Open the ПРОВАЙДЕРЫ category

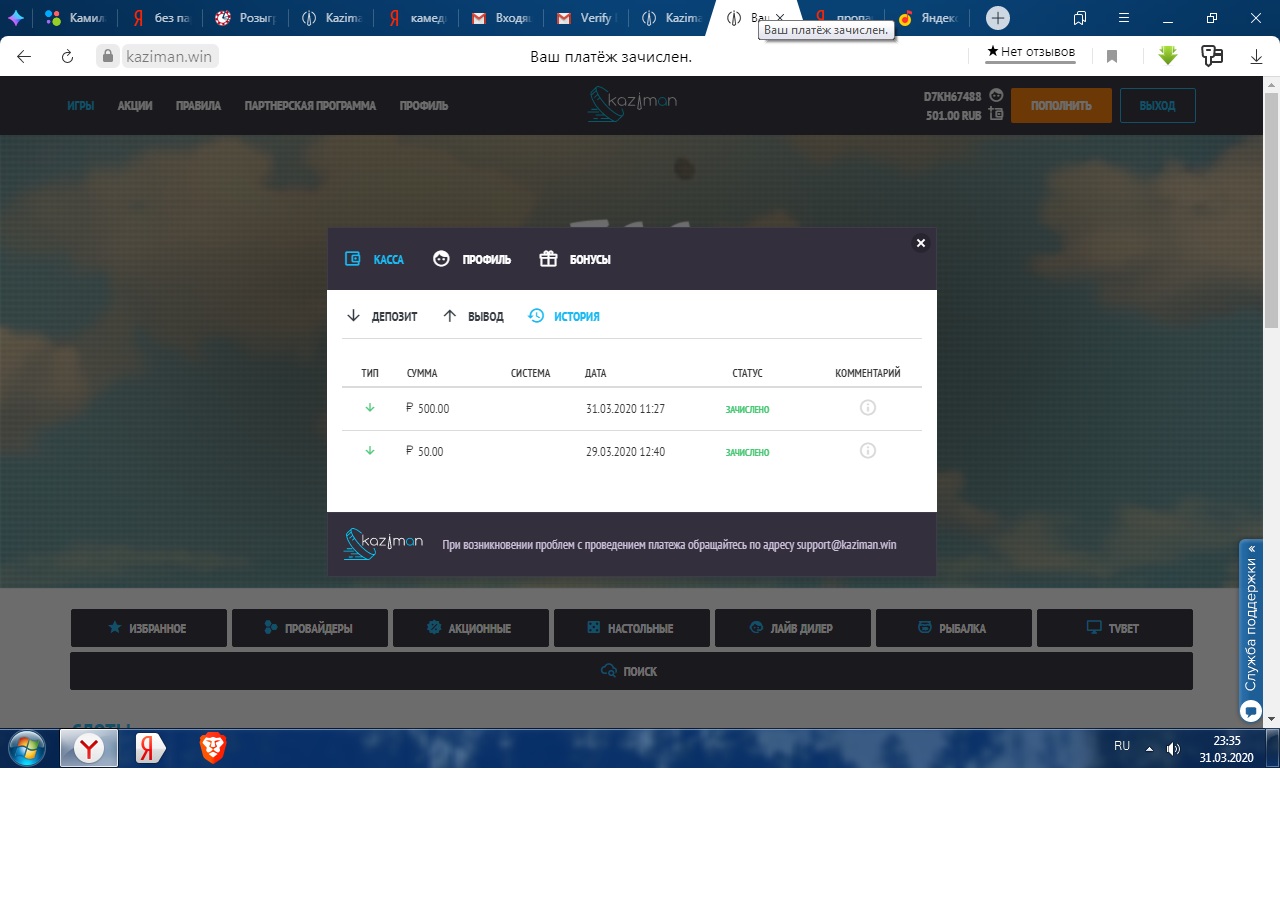[309, 628]
